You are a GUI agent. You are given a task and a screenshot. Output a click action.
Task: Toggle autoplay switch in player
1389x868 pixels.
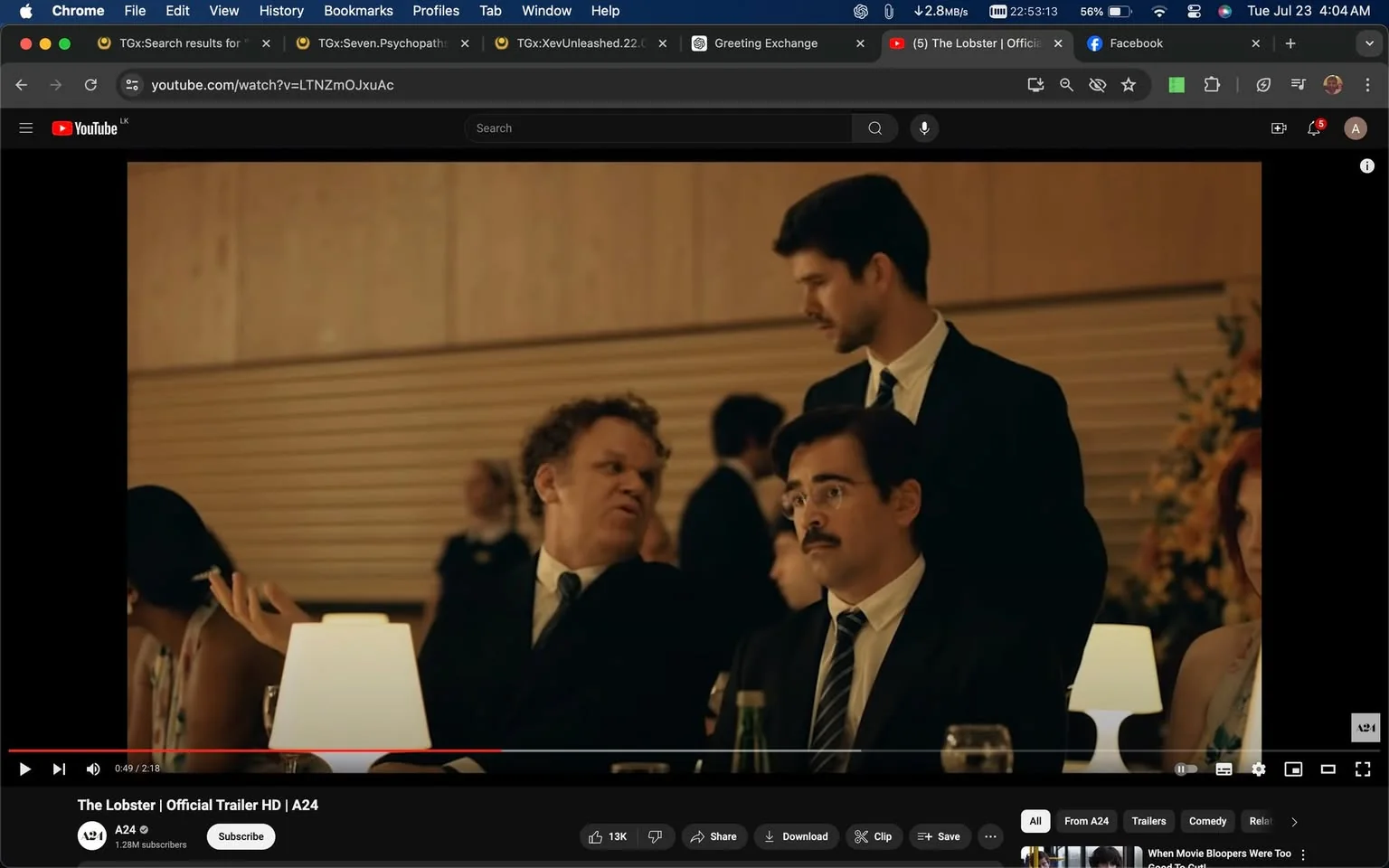coord(1186,769)
